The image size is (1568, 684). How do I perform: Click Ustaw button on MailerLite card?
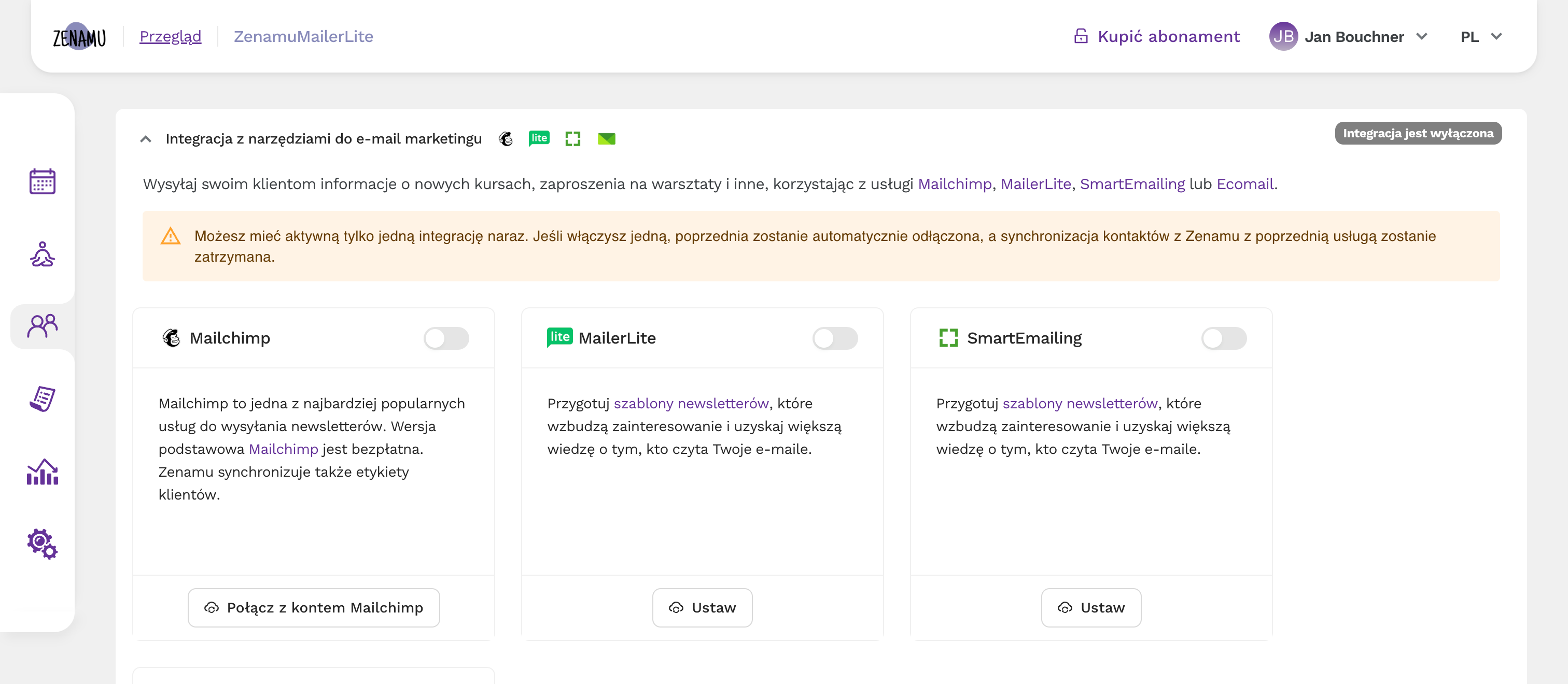(703, 607)
